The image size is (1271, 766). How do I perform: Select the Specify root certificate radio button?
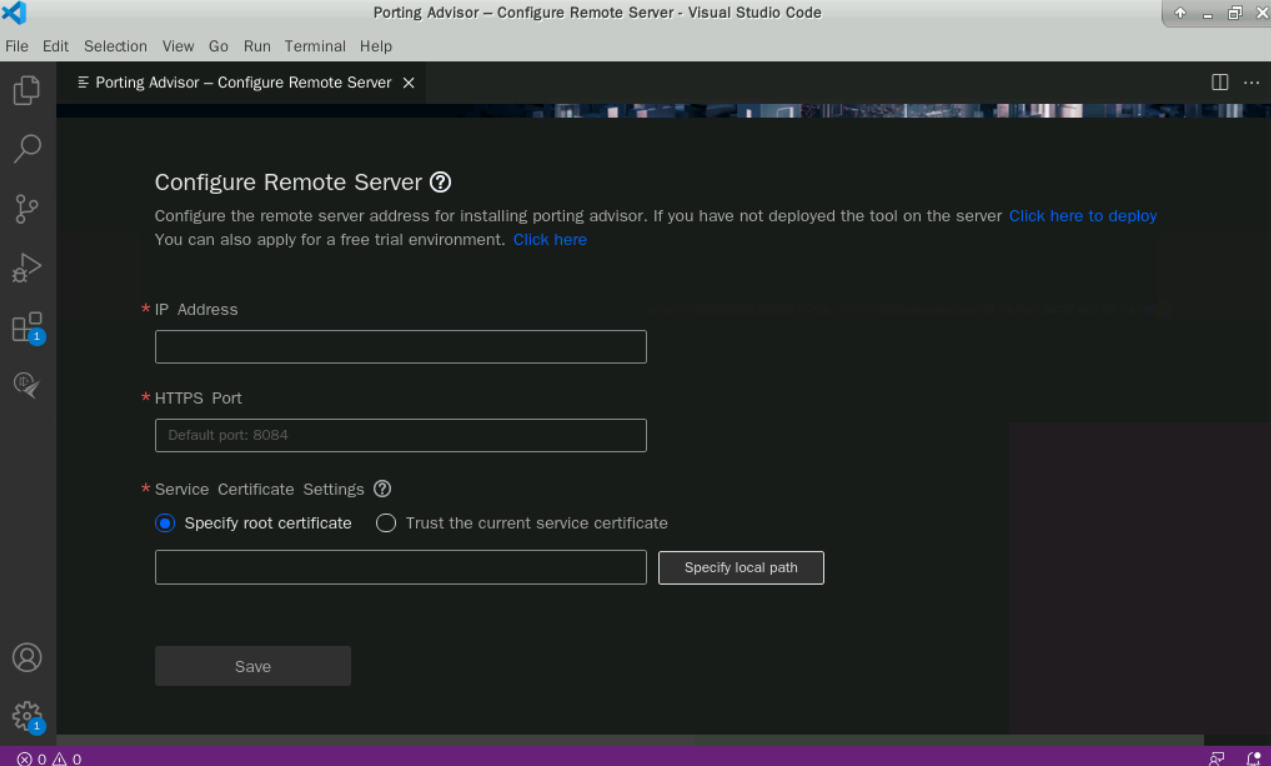165,523
